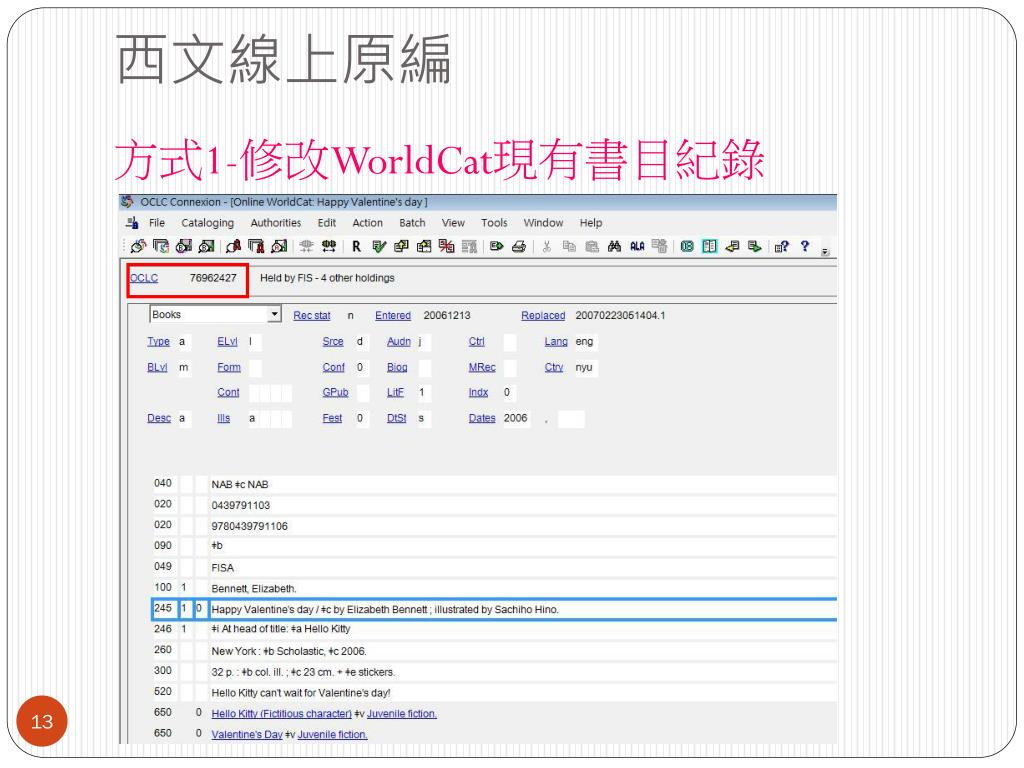Image resolution: width=1024 pixels, height=768 pixels.
Task: Click the 520 field Hello Kitty summary
Action: [300, 693]
